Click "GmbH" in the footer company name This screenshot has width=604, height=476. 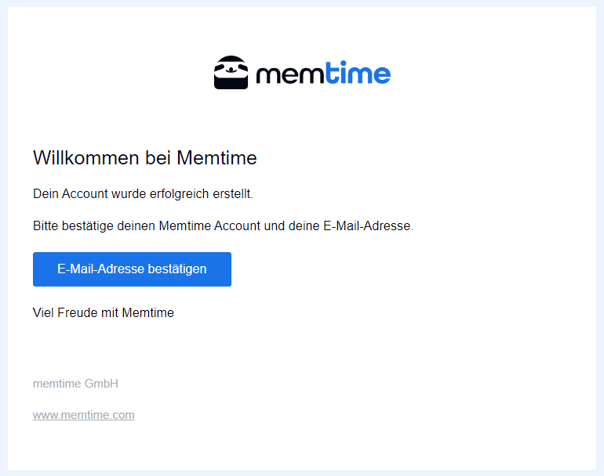101,384
